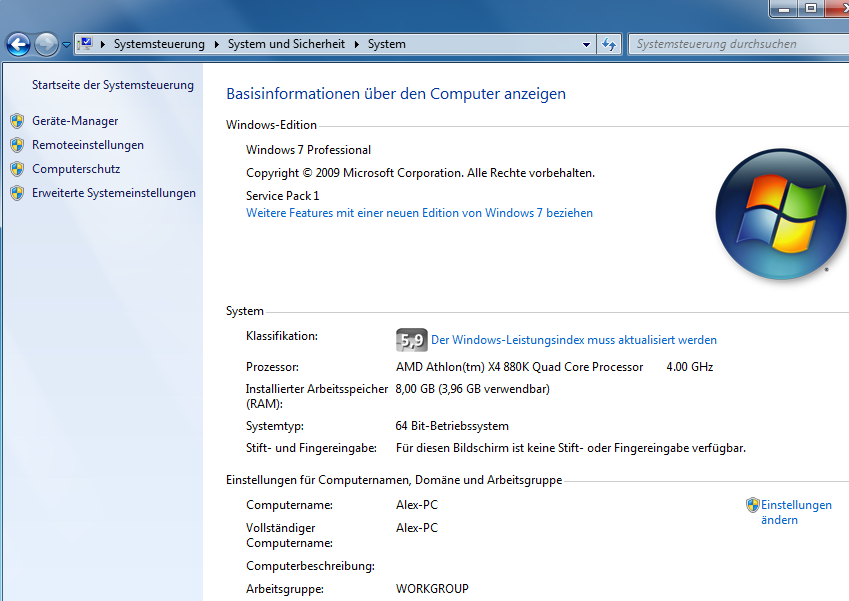The width and height of the screenshot is (849, 601).
Task: Click the Windows logo orb
Action: pos(780,214)
